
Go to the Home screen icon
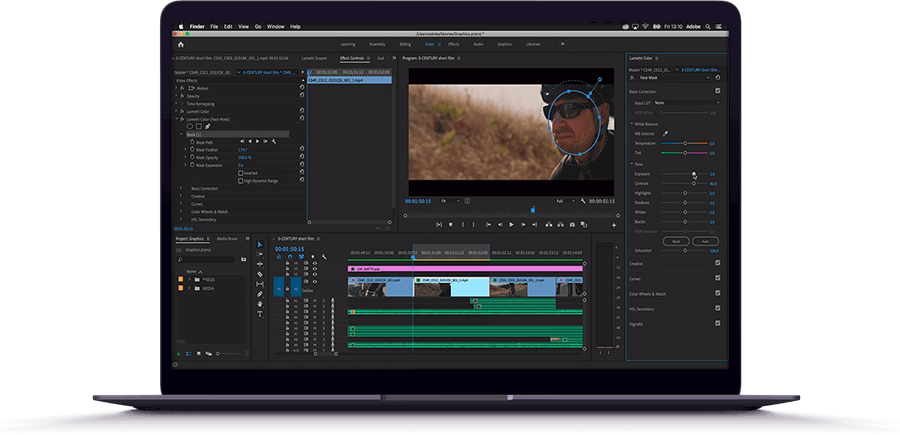click(181, 44)
